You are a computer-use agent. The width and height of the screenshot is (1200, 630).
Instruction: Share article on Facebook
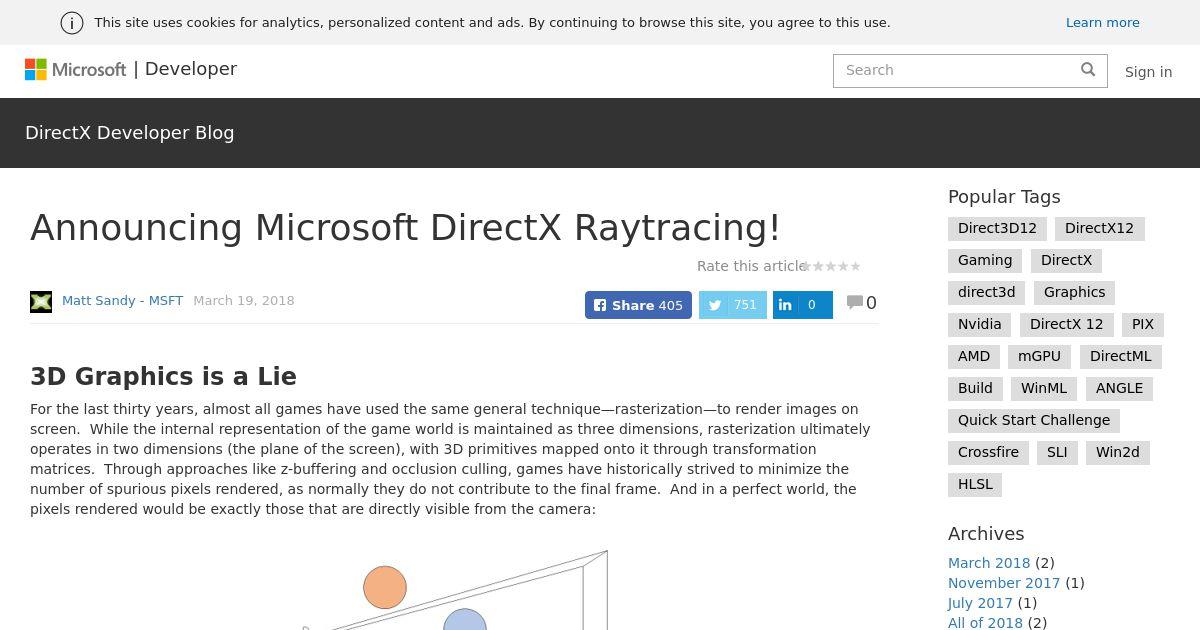[638, 305]
